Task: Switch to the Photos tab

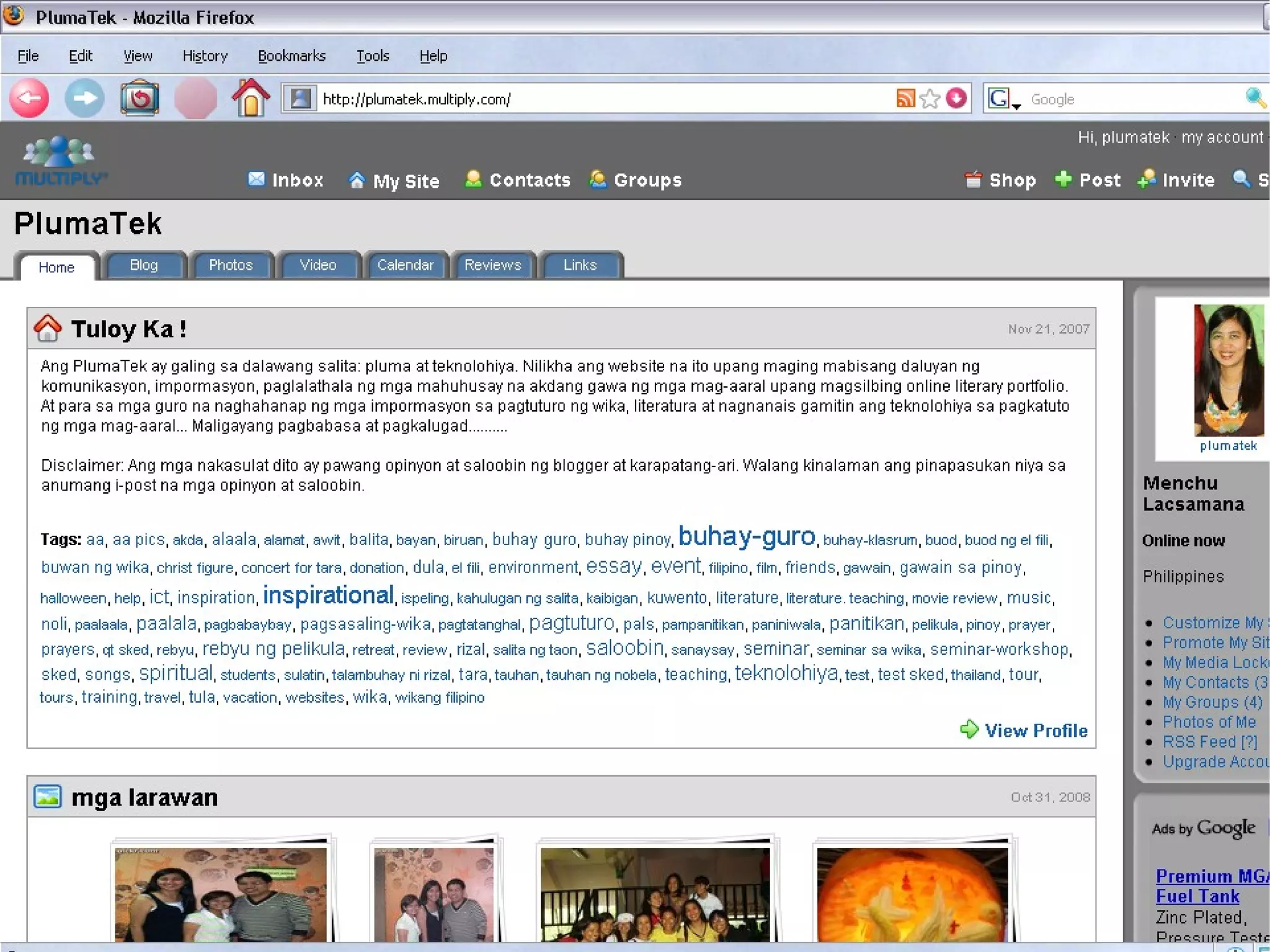Action: (231, 265)
